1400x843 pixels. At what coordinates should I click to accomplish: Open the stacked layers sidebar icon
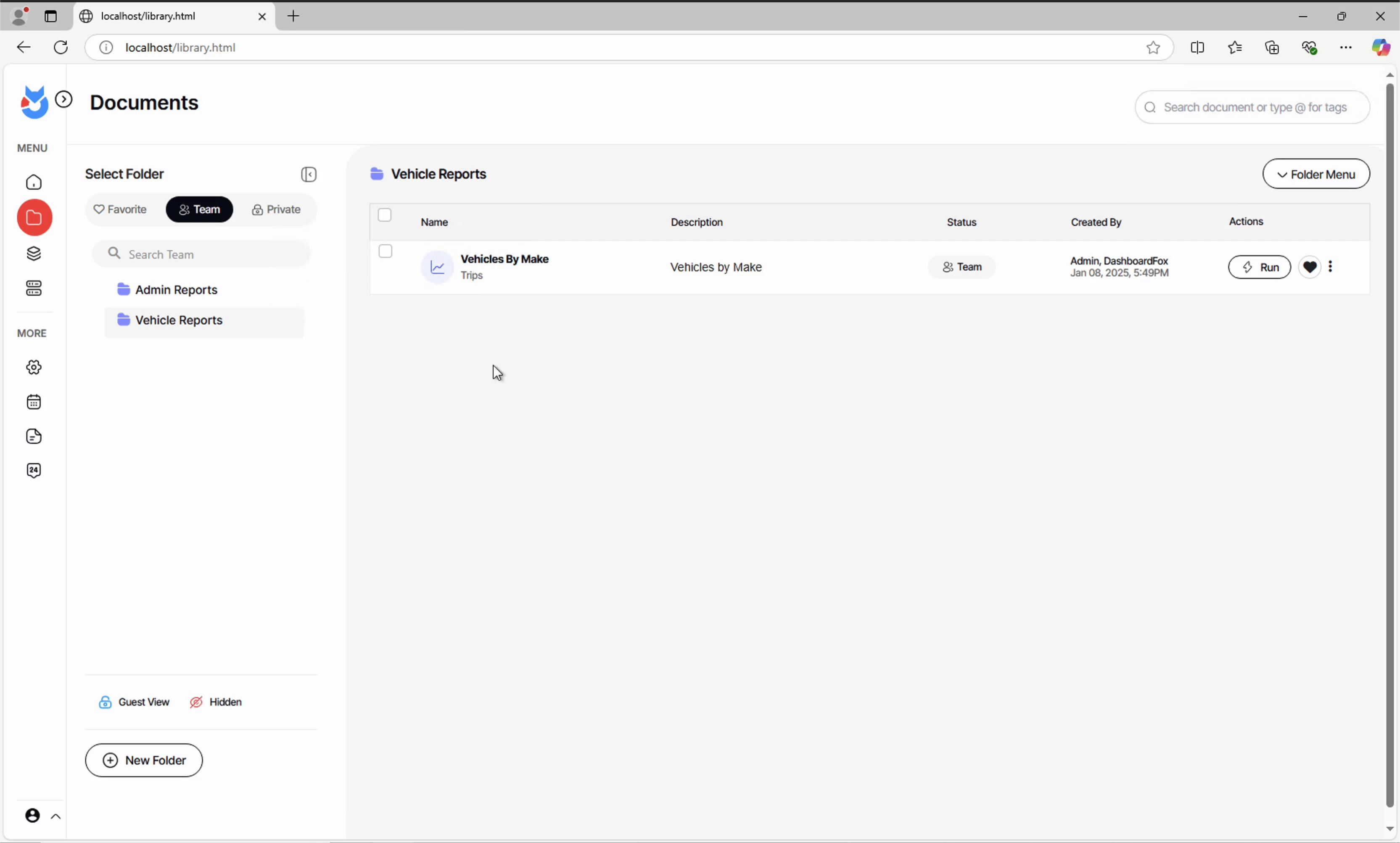[x=34, y=253]
